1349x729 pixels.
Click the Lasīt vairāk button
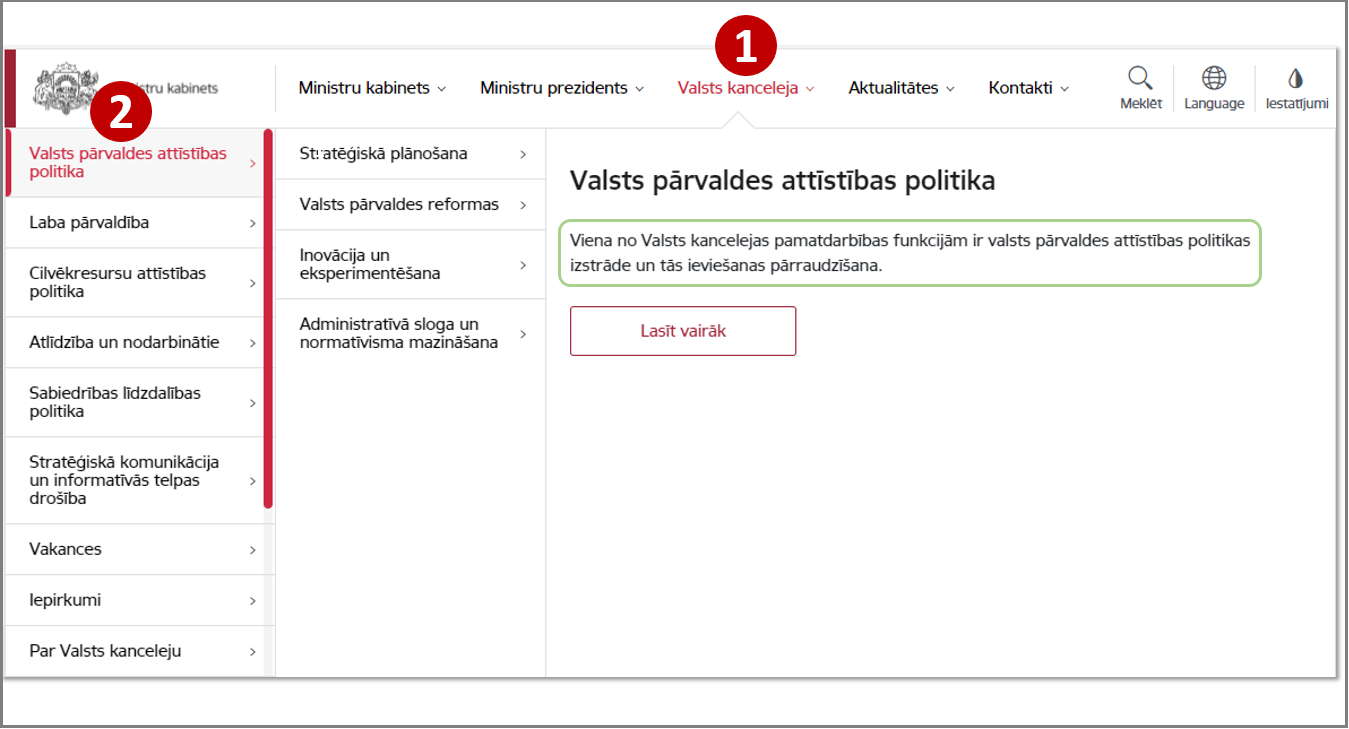tap(683, 331)
